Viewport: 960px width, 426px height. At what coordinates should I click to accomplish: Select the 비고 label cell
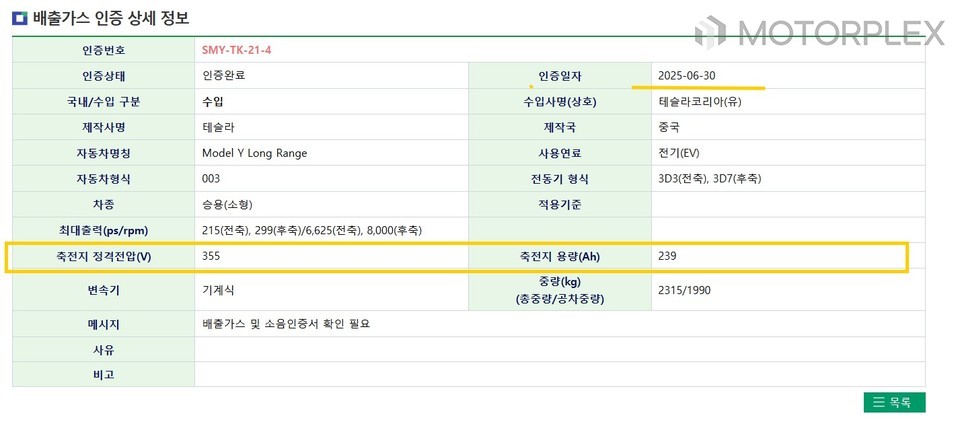pos(103,375)
